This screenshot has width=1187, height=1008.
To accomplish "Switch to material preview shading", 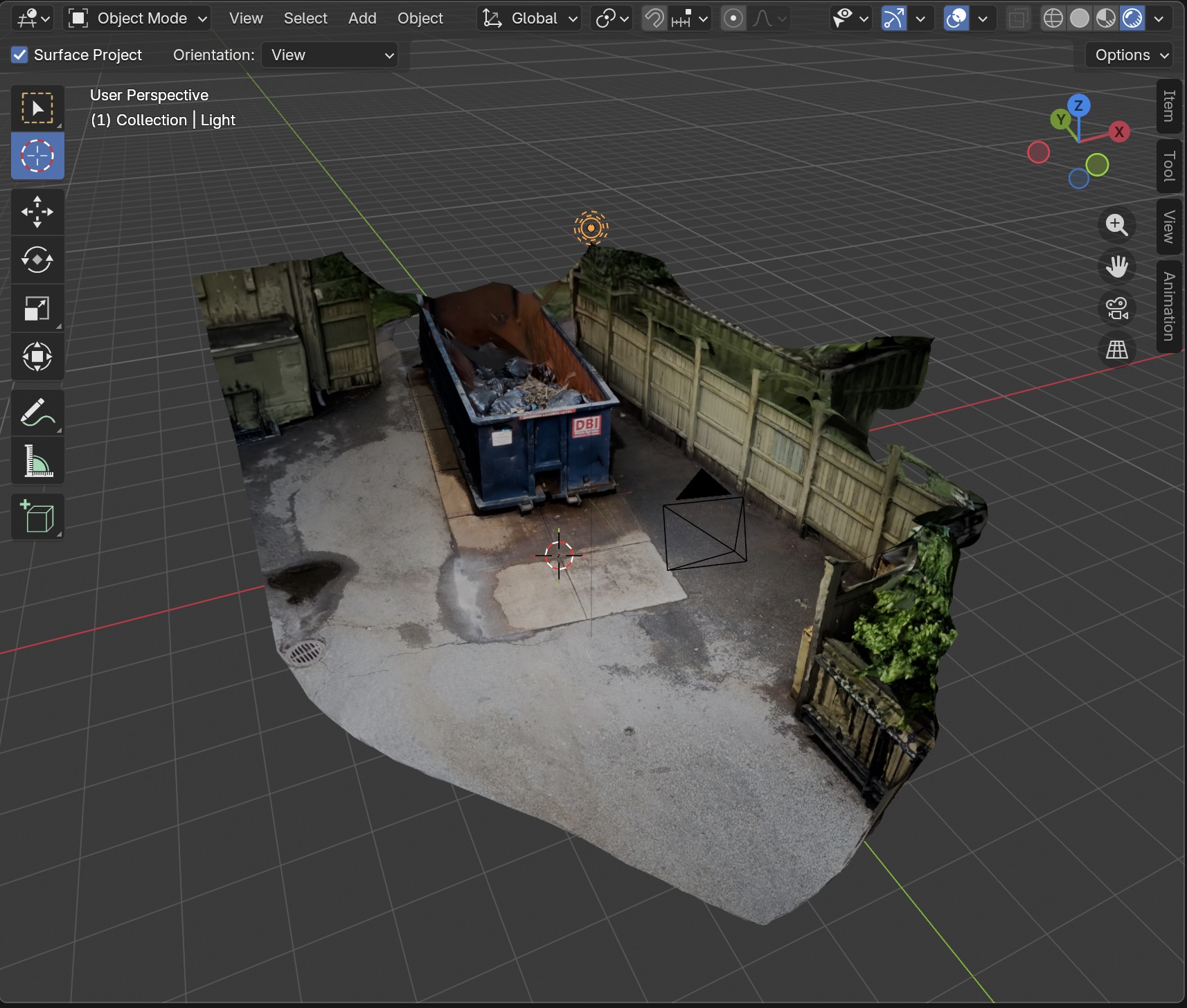I will point(1106,19).
